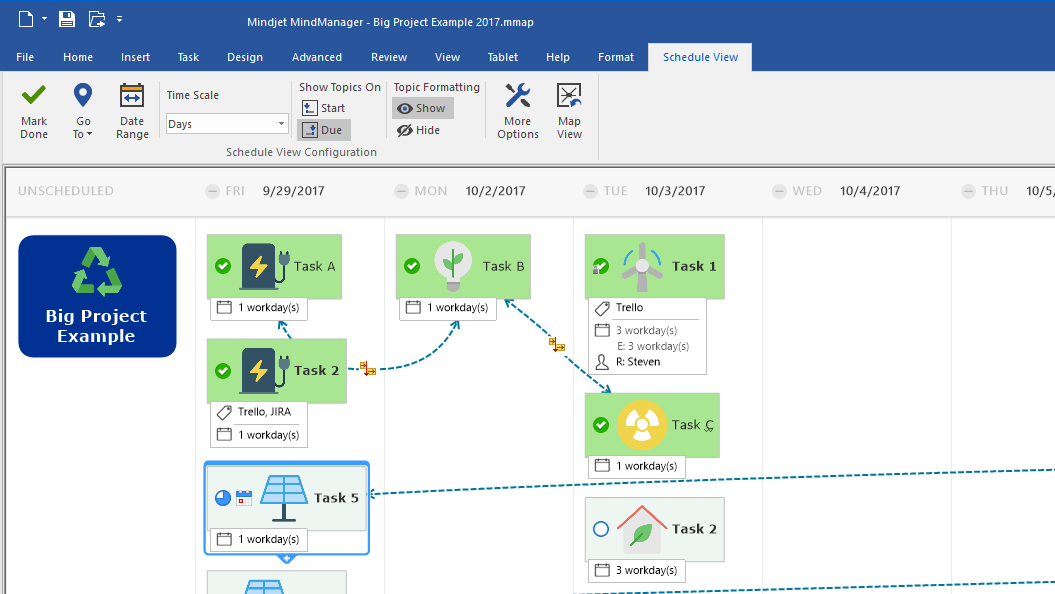The width and height of the screenshot is (1055, 594).
Task: Toggle the green checkmark on Task A
Action: click(223, 266)
